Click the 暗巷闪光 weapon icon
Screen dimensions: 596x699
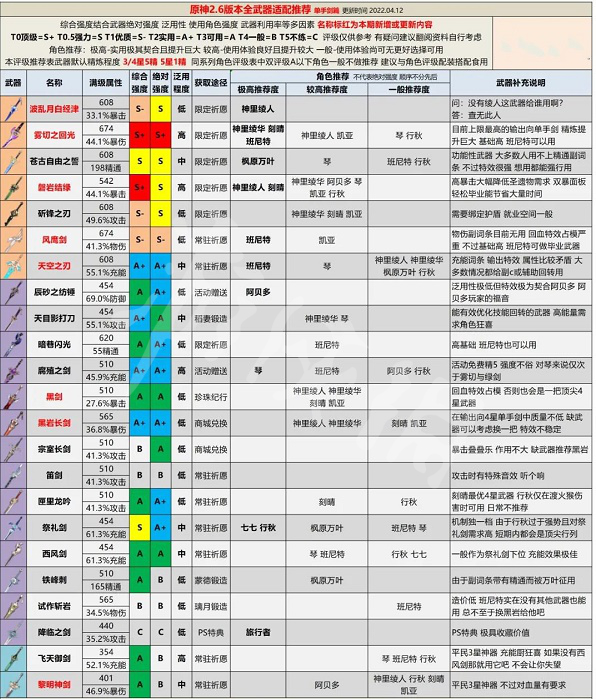[13, 345]
